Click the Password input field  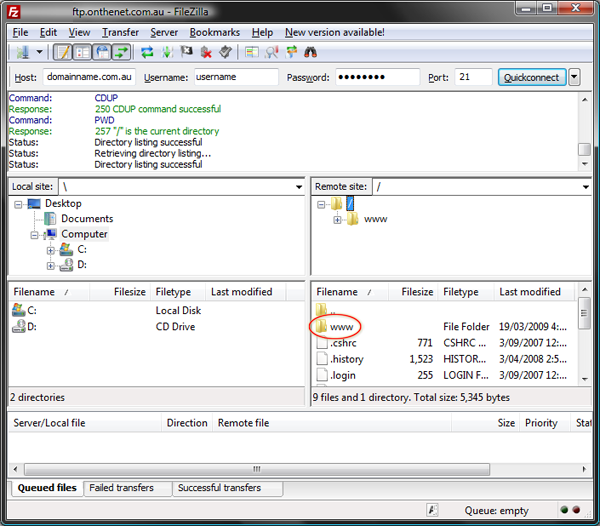(377, 77)
